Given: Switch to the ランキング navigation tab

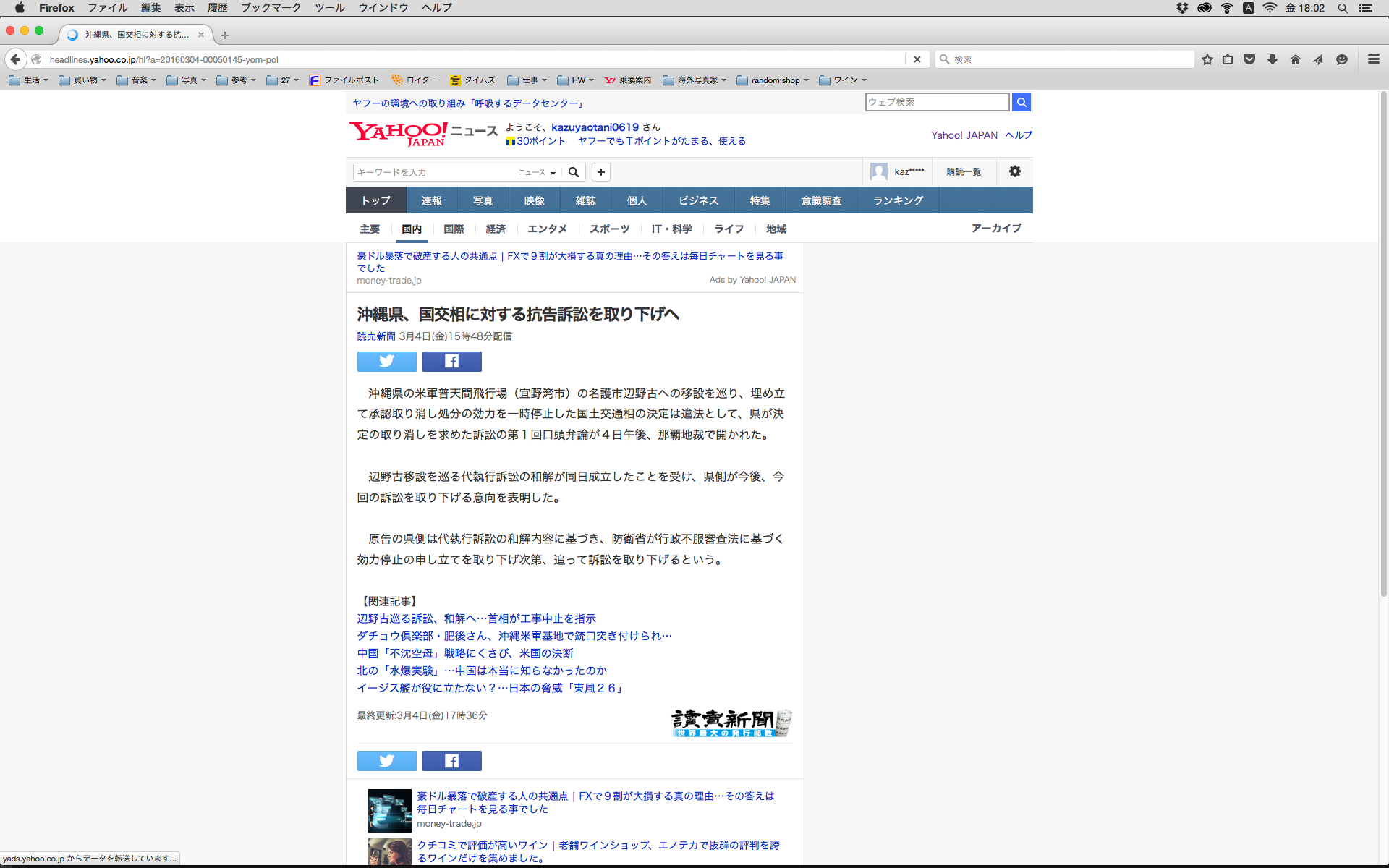Looking at the screenshot, I should pyautogui.click(x=898, y=200).
